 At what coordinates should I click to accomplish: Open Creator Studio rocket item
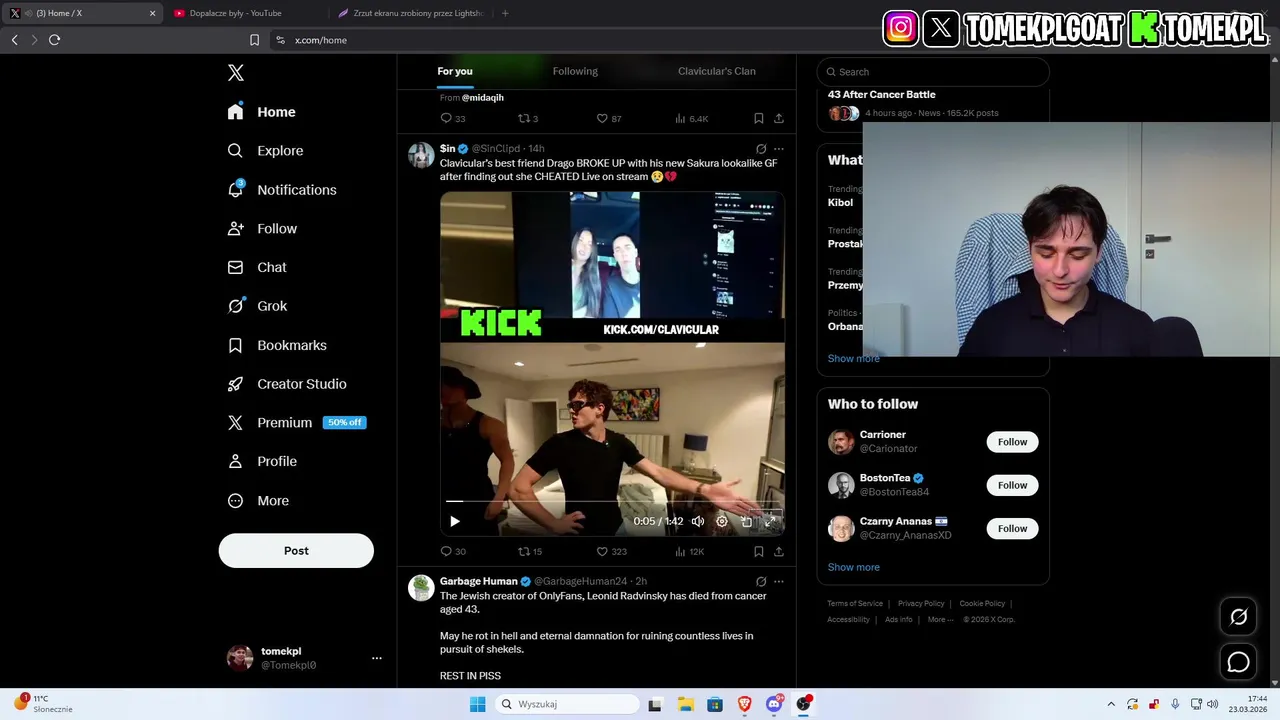(x=288, y=384)
